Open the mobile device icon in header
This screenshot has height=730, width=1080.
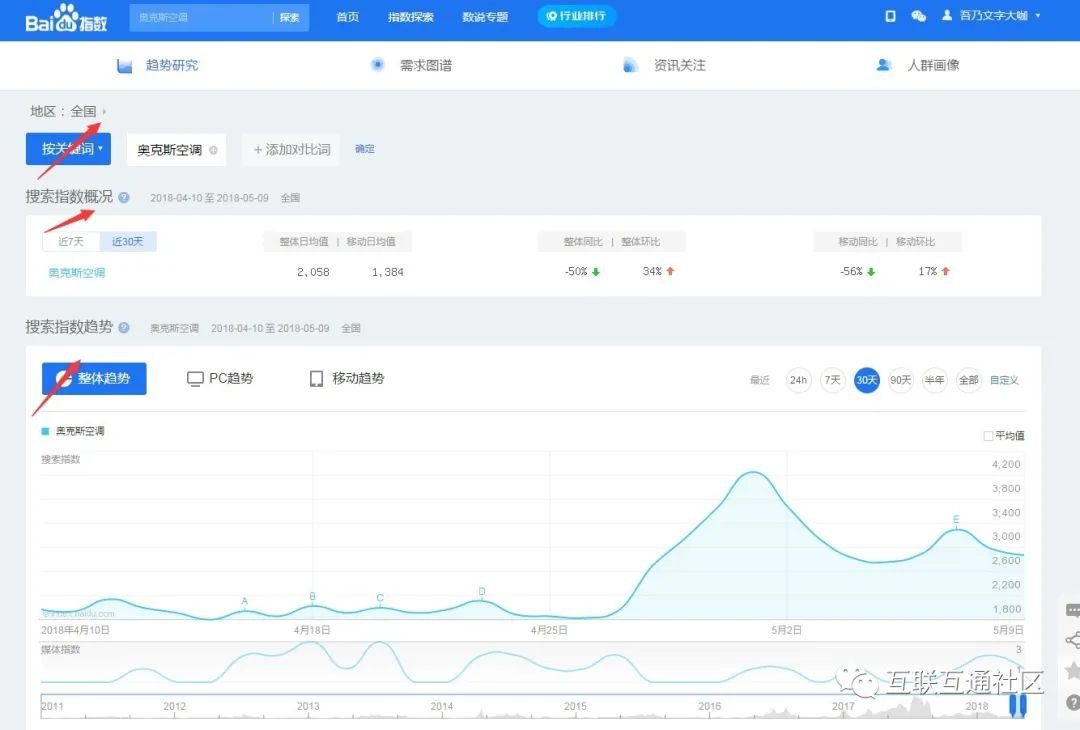890,17
